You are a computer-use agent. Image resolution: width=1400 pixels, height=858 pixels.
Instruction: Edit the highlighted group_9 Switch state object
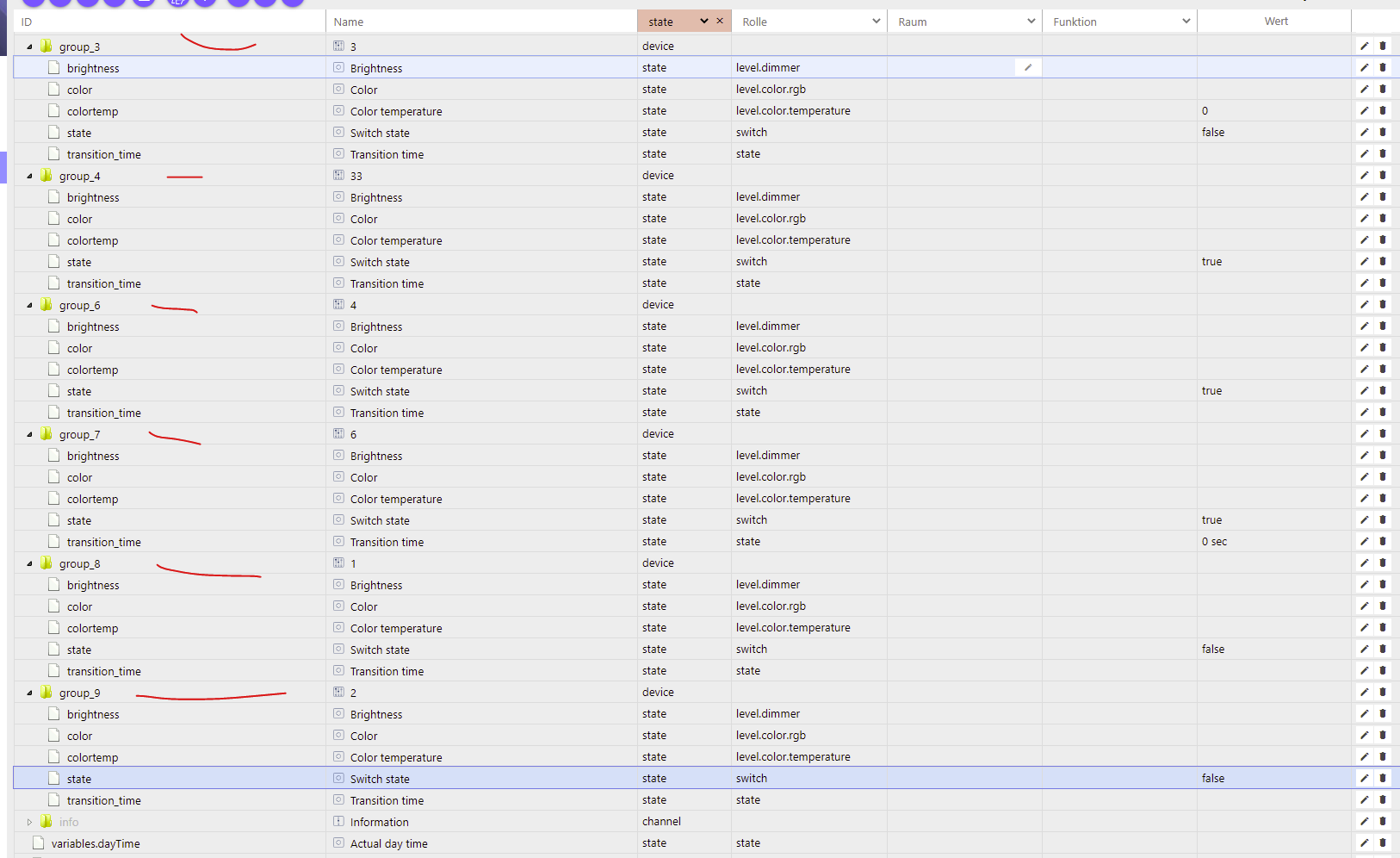click(1364, 778)
